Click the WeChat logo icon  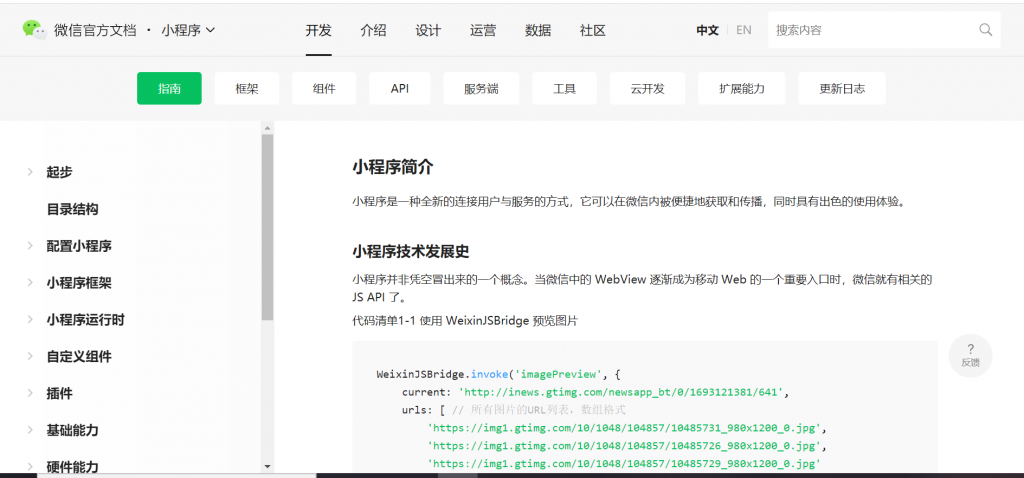(x=35, y=29)
